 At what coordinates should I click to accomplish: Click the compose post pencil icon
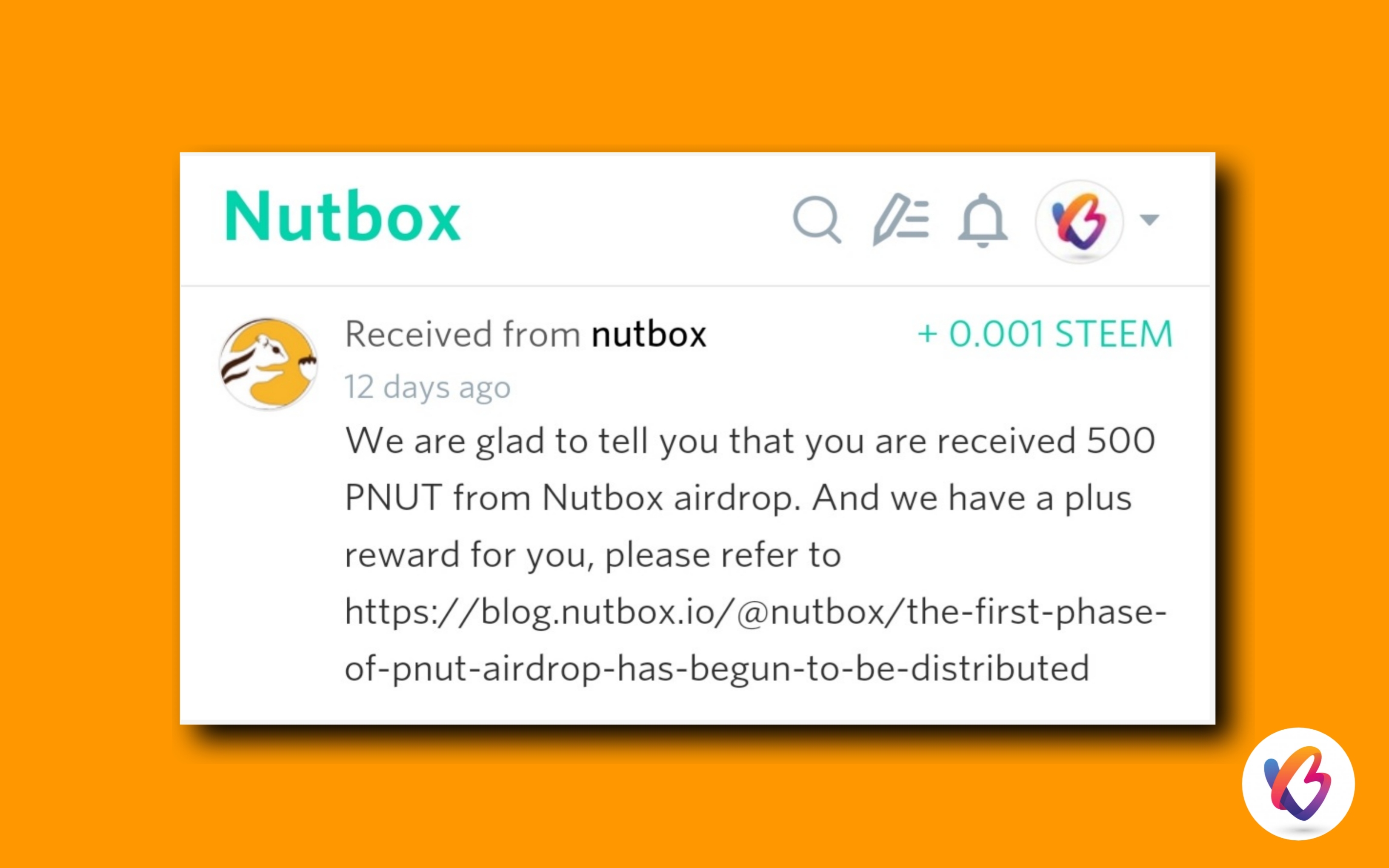(900, 219)
